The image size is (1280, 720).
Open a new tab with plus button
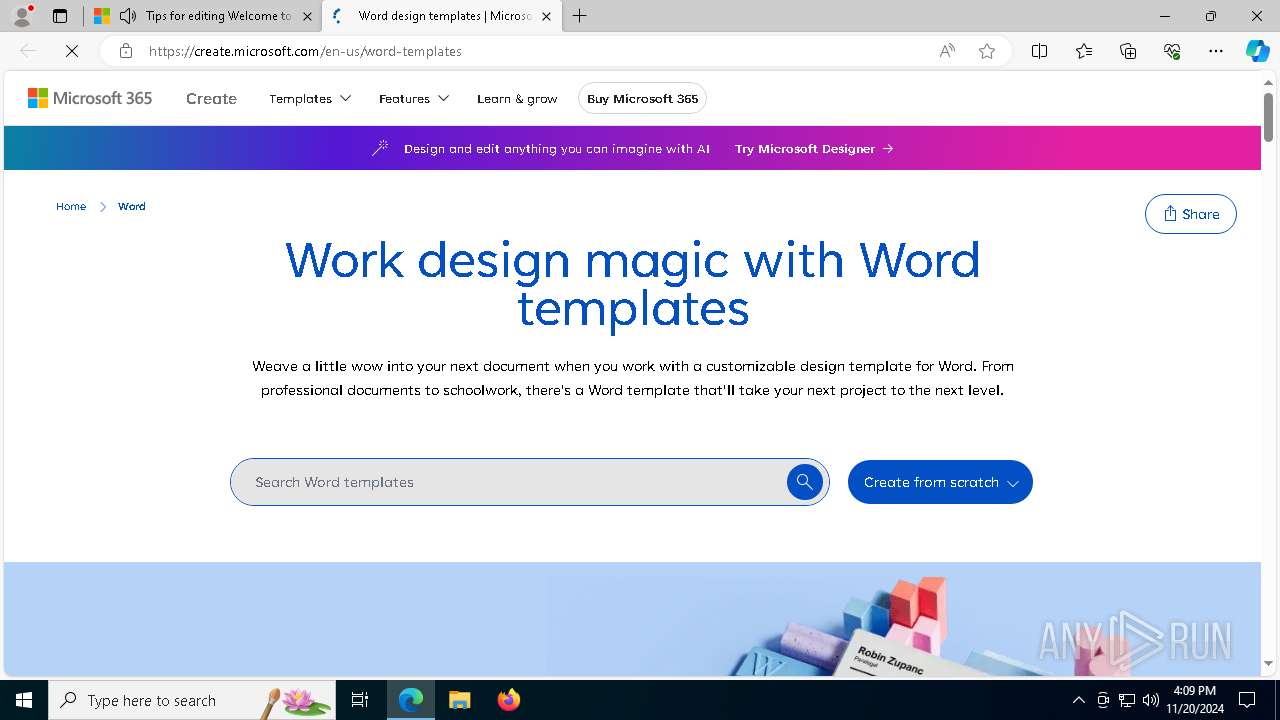[579, 16]
